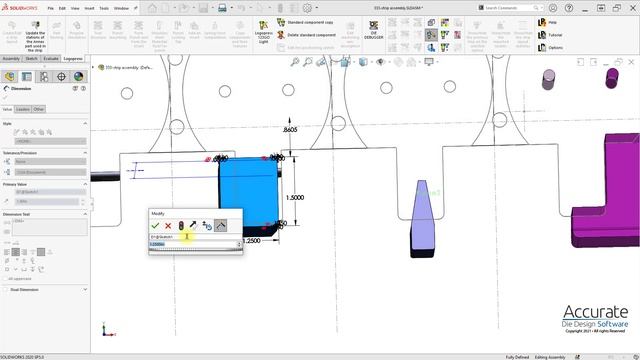Switch to the Evaluate command tab

point(51,59)
